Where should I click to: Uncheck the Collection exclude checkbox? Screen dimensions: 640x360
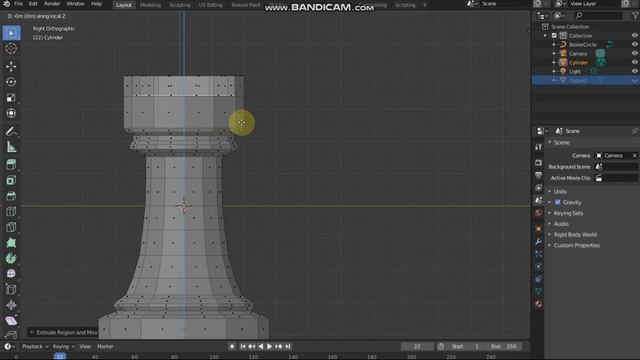(x=554, y=36)
